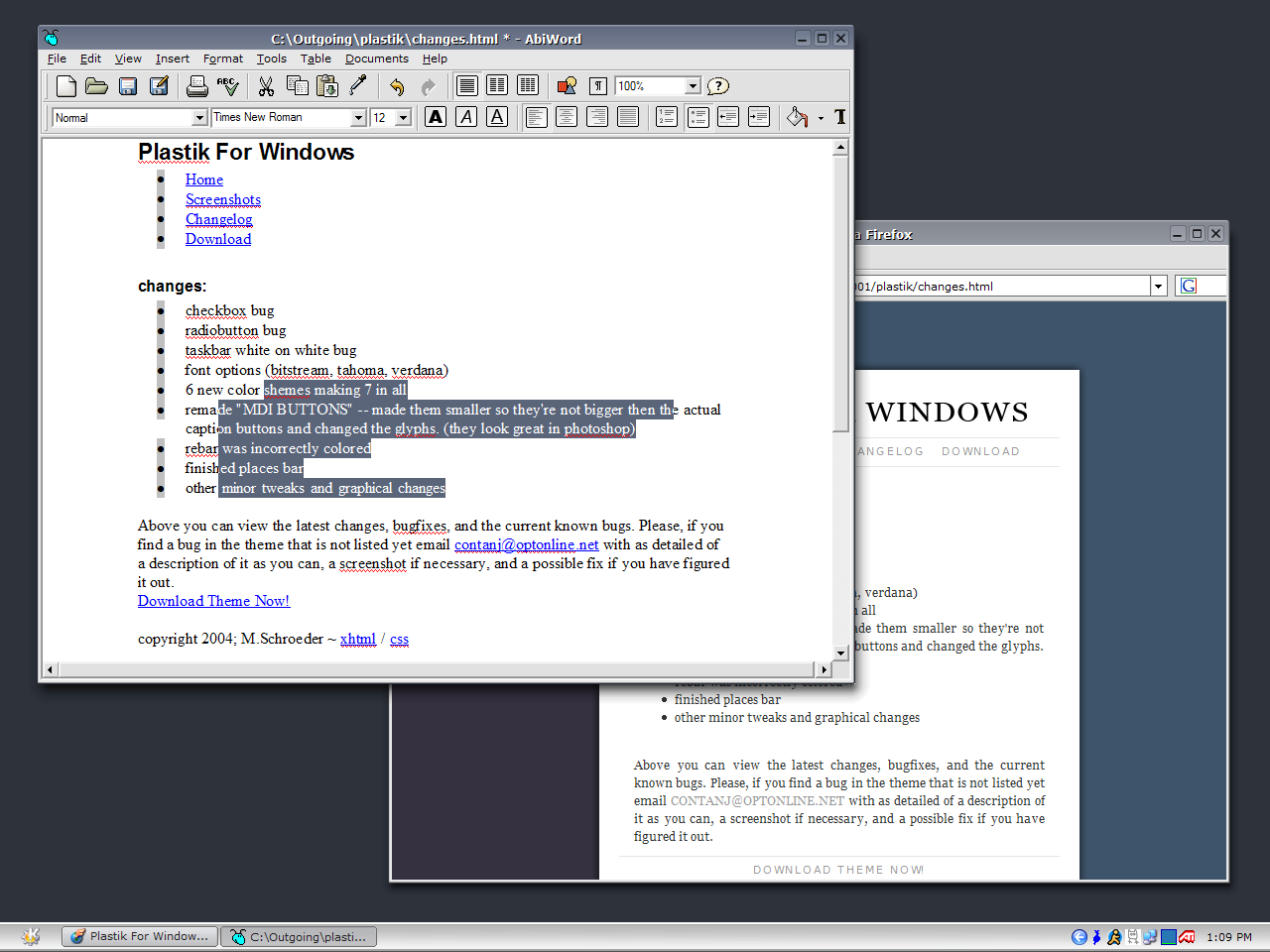Screen dimensions: 1270x952
Task: Click the Help question bubble icon
Action: [x=718, y=86]
